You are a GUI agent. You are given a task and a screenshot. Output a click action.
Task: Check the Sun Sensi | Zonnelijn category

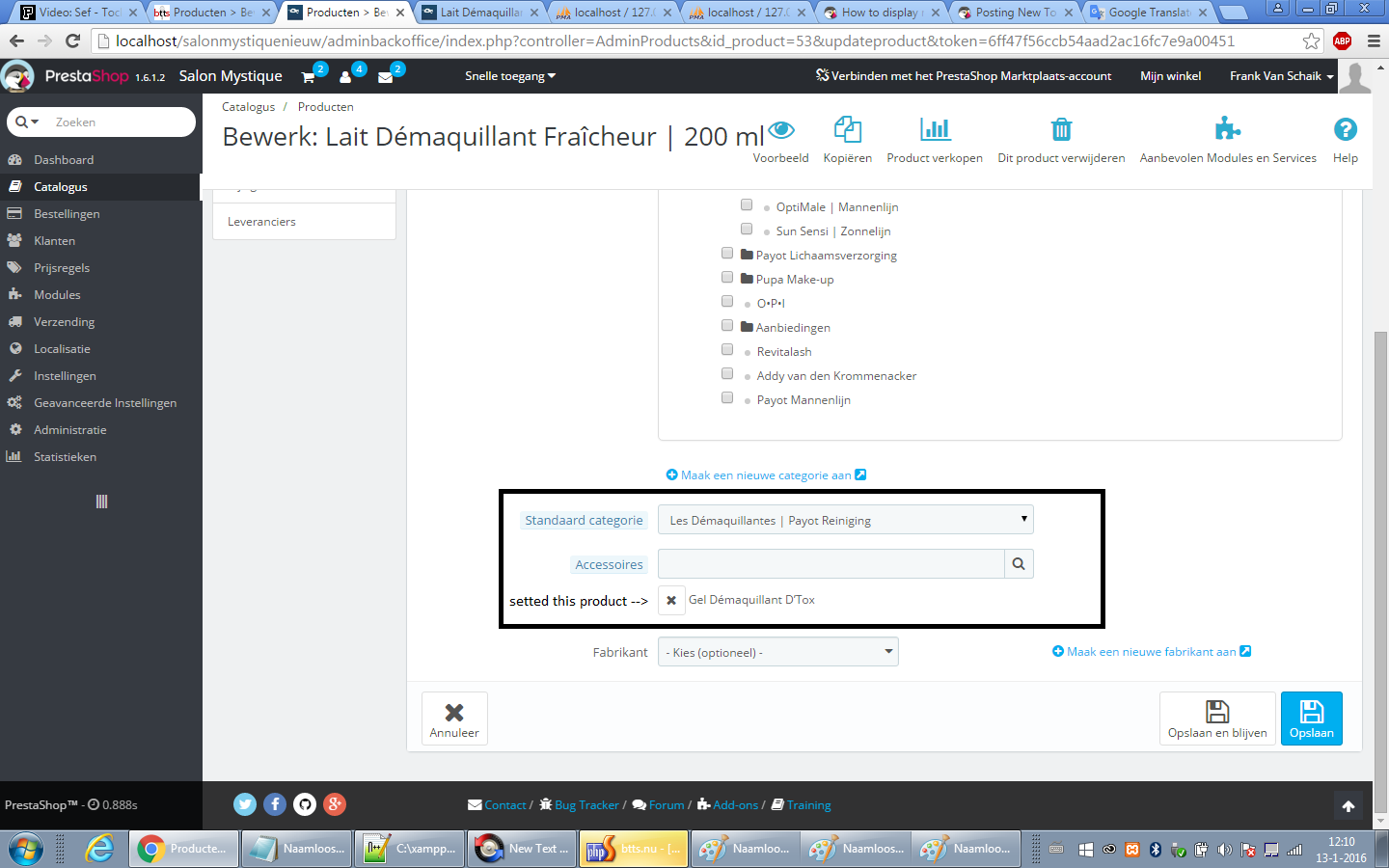747,229
